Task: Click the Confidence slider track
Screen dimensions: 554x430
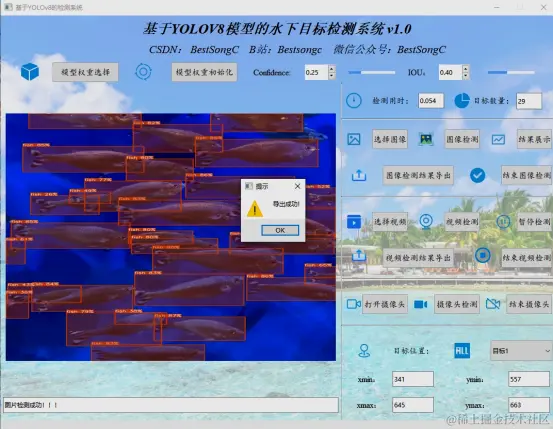Action: pos(371,72)
